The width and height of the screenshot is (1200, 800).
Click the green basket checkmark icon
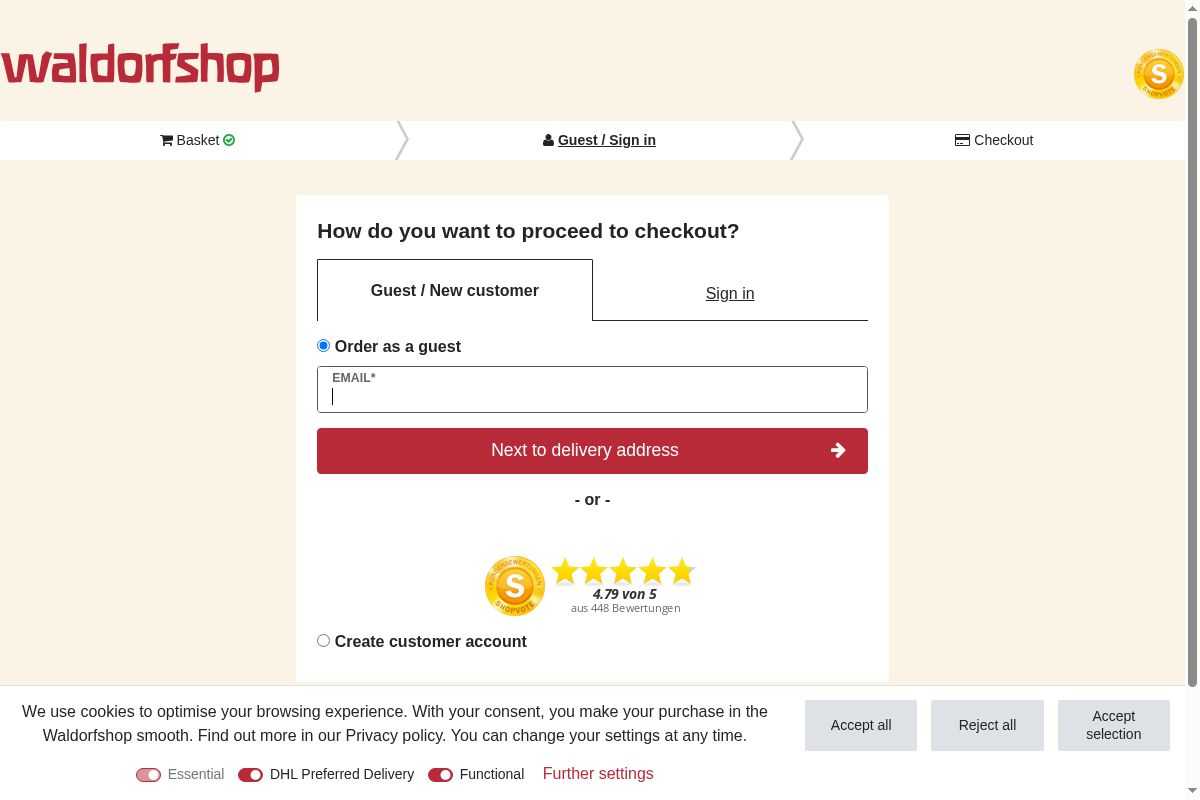tap(229, 140)
